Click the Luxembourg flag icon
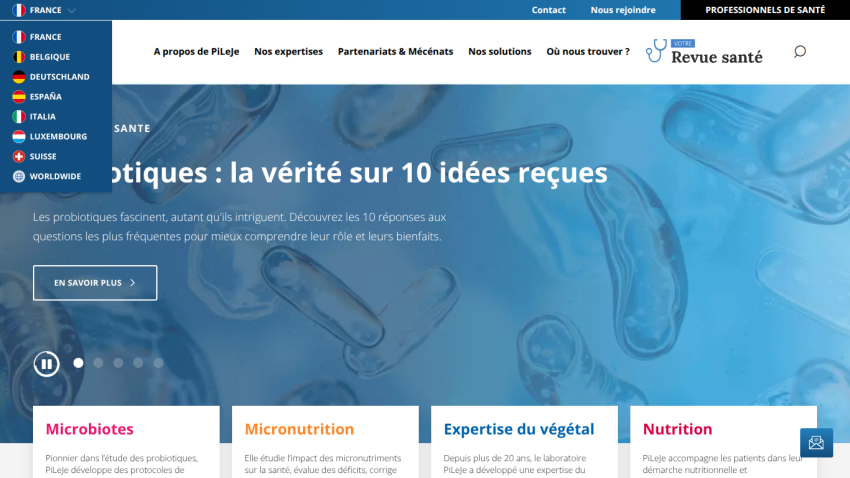850x478 pixels. click(x=19, y=137)
